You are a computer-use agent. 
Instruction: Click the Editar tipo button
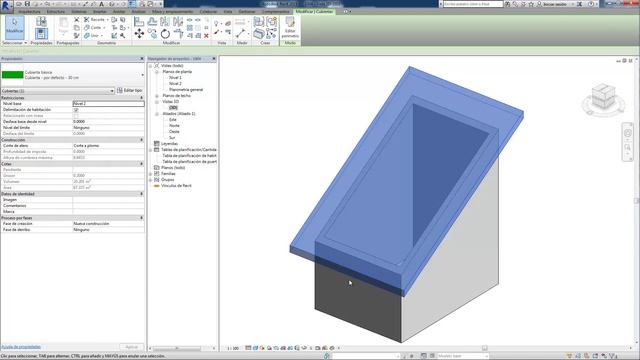click(130, 91)
